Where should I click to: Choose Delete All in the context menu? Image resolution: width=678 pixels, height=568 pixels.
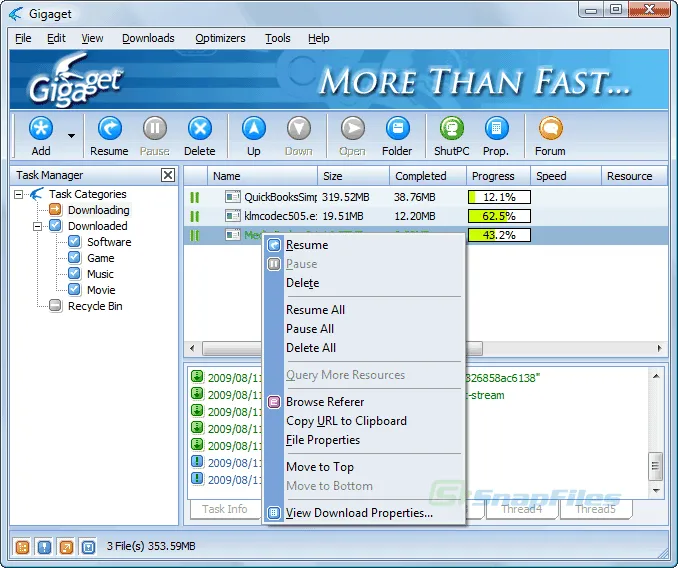coord(365,348)
